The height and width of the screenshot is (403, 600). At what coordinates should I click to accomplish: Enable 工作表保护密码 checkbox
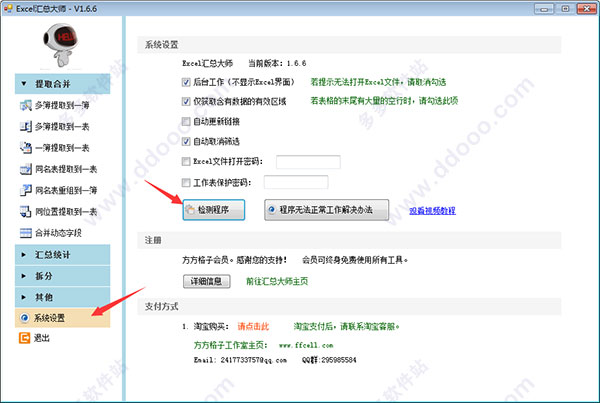click(186, 183)
